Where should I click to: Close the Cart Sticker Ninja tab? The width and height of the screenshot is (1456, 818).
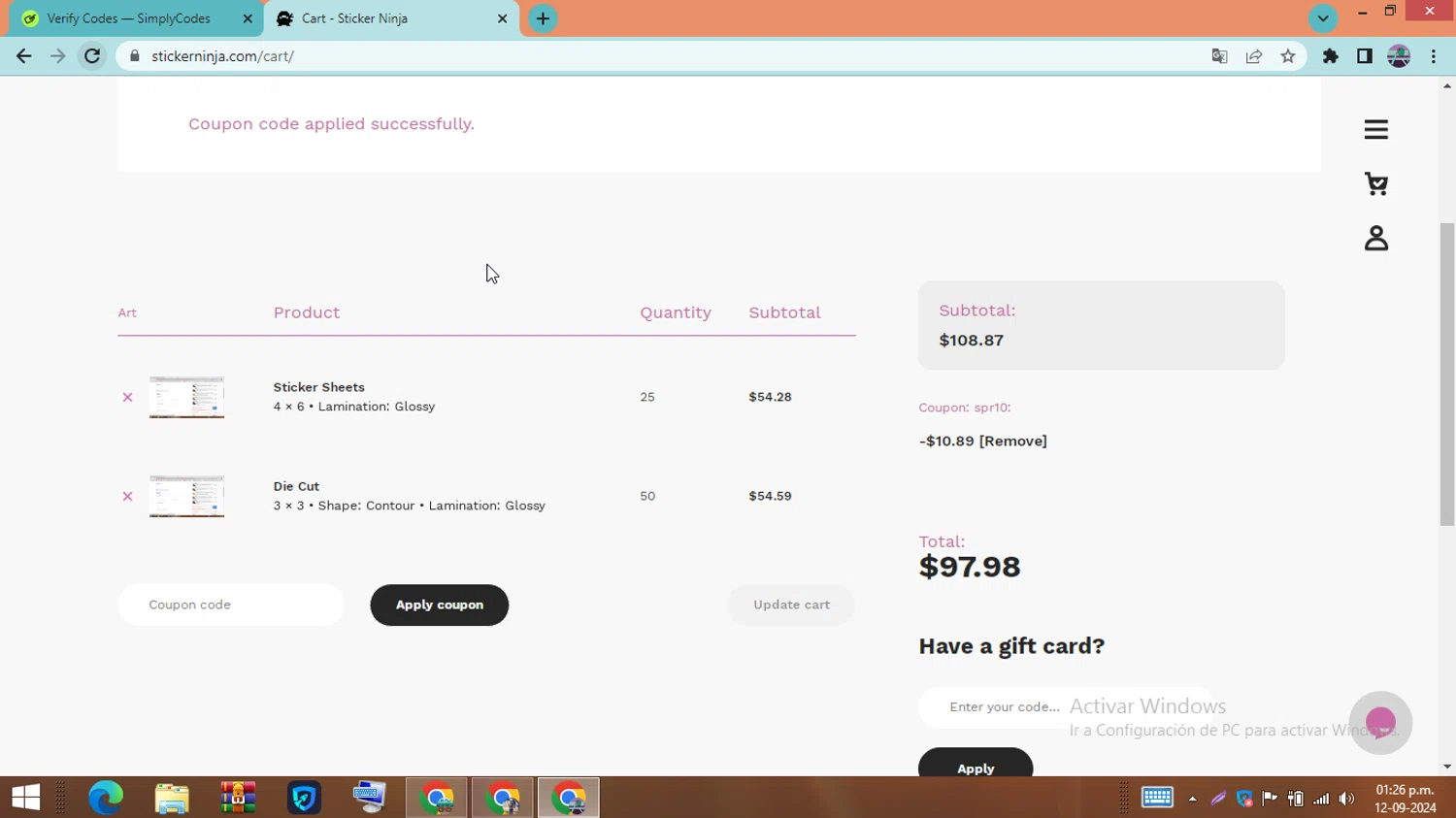point(502,18)
